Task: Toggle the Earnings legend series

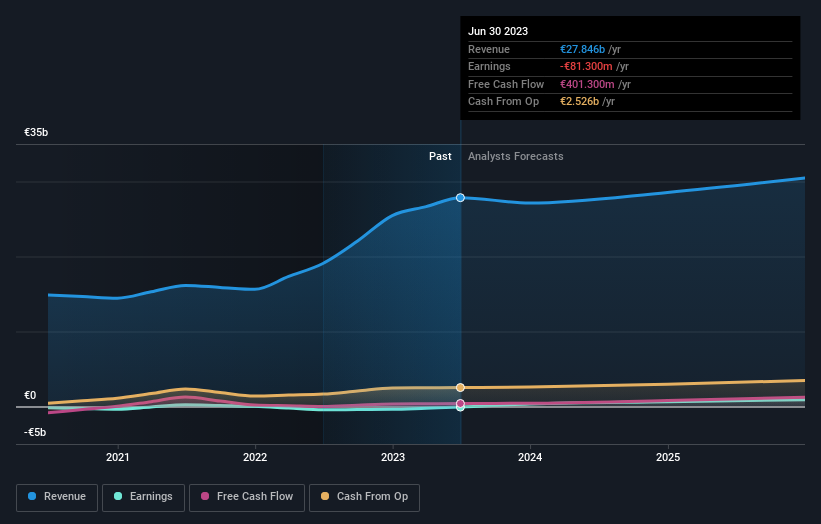Action: (143, 497)
